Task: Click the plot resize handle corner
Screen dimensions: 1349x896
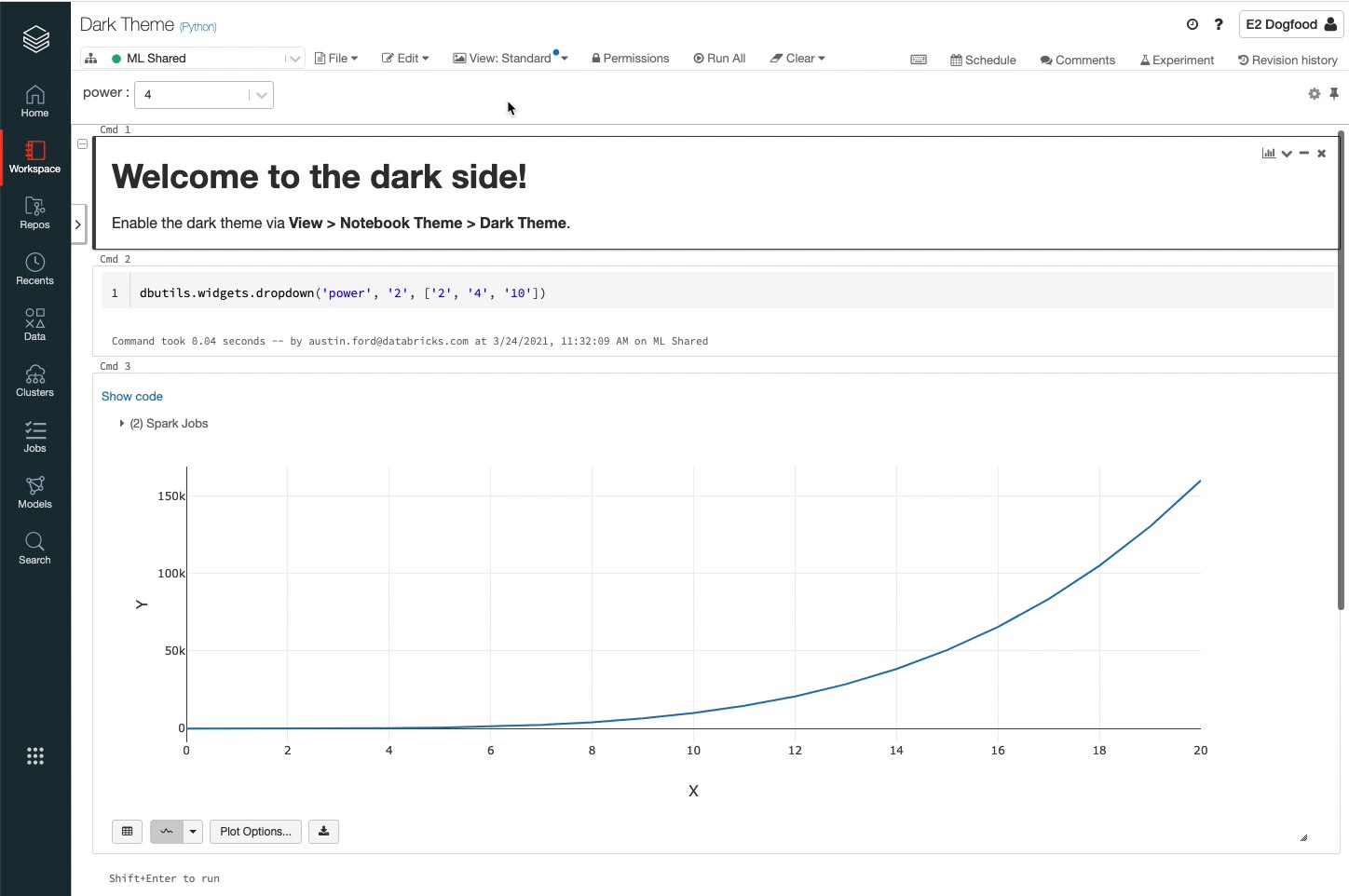Action: (x=1303, y=837)
